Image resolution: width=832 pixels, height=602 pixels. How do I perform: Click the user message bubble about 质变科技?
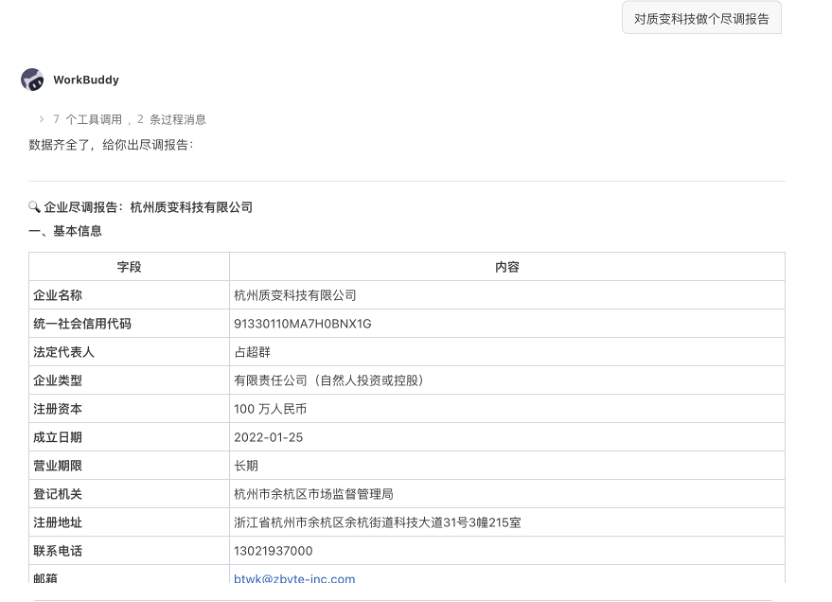click(x=701, y=19)
